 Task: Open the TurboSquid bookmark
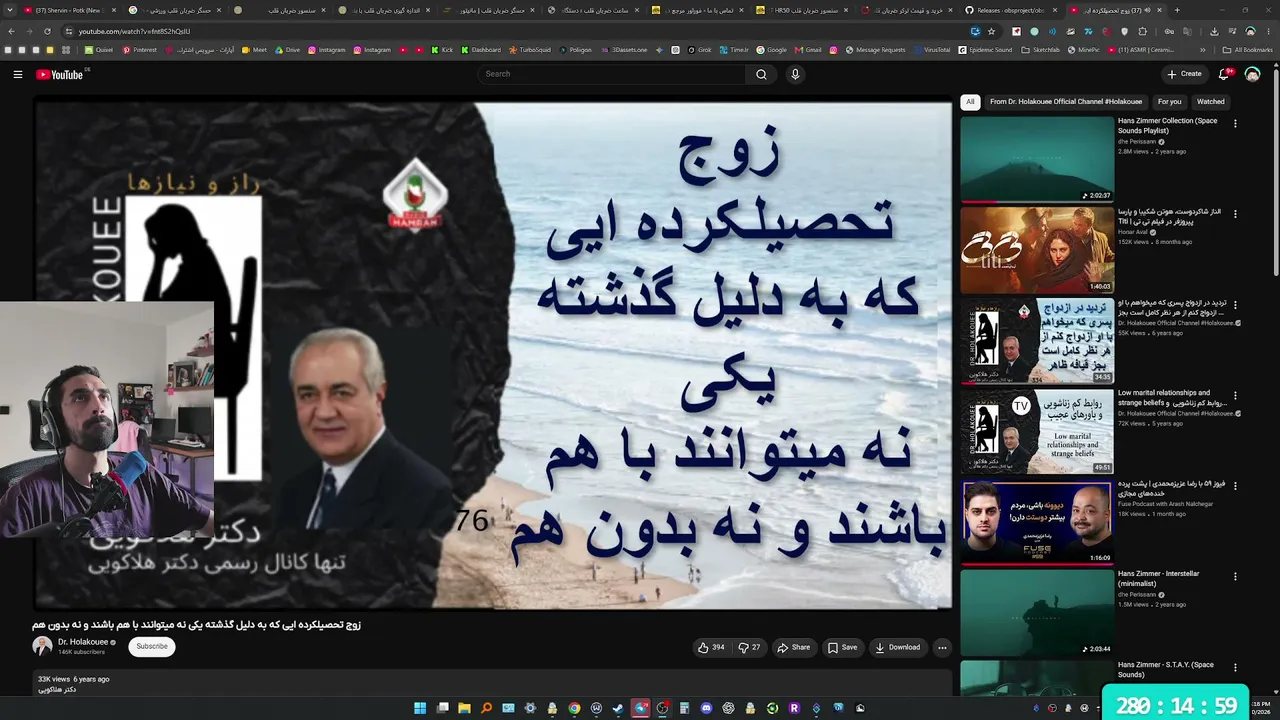530,50
